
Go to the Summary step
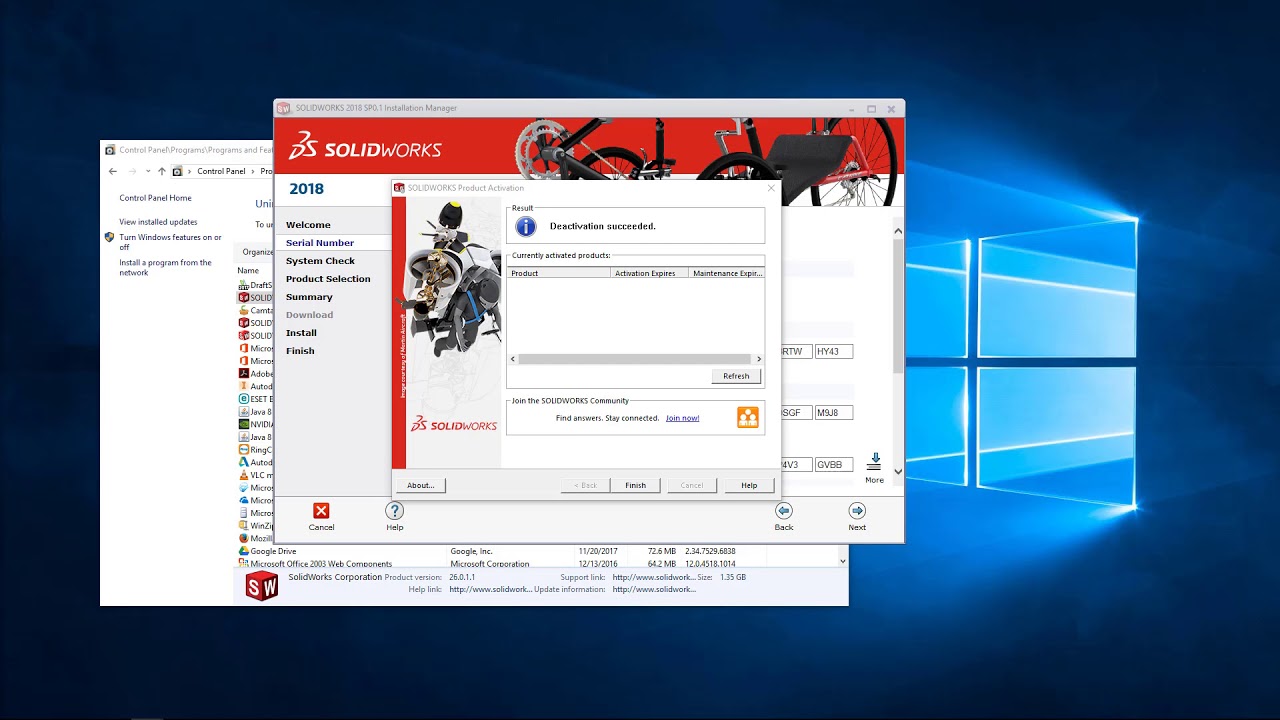coord(309,297)
